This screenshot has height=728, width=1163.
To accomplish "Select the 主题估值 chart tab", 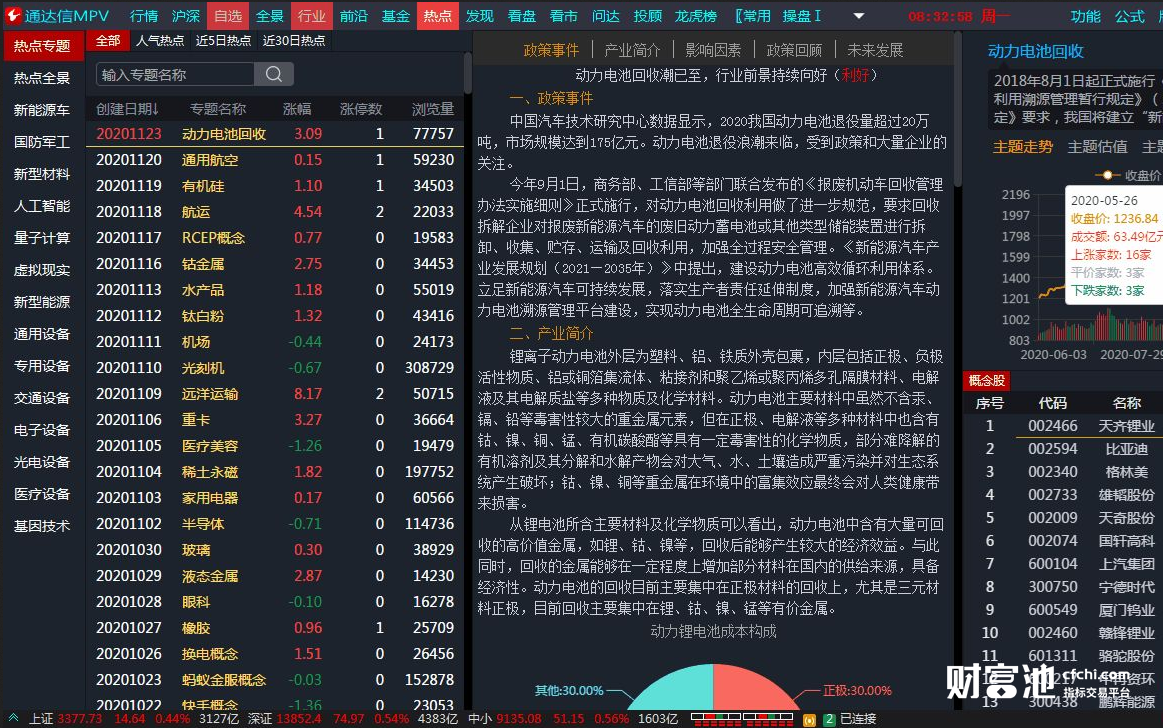I will pos(1097,147).
